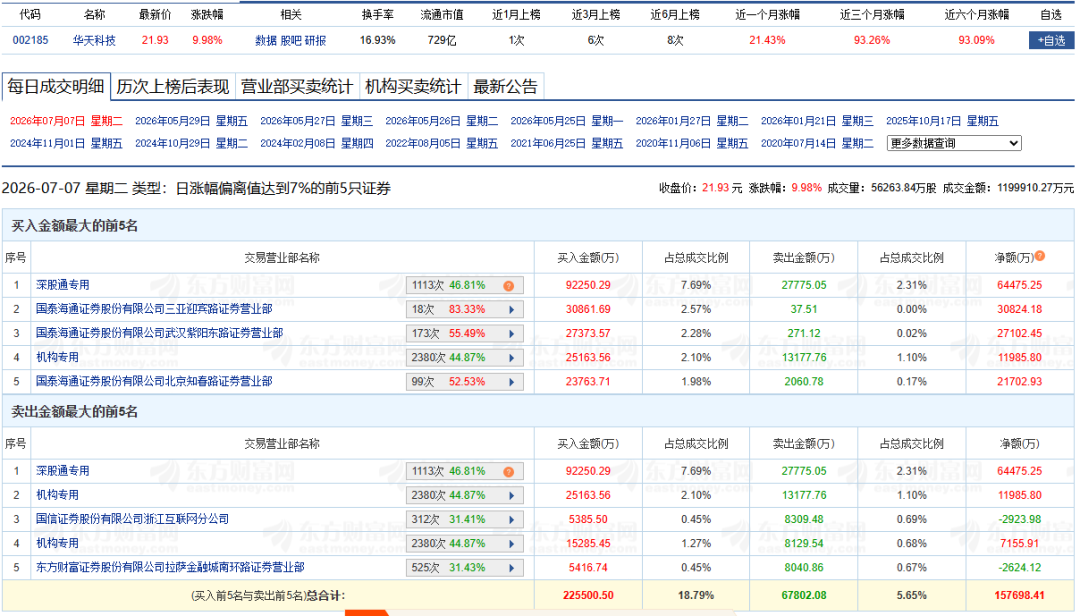
Task: Click orange help icon beside 净额(万) header
Action: pyautogui.click(x=1040, y=256)
